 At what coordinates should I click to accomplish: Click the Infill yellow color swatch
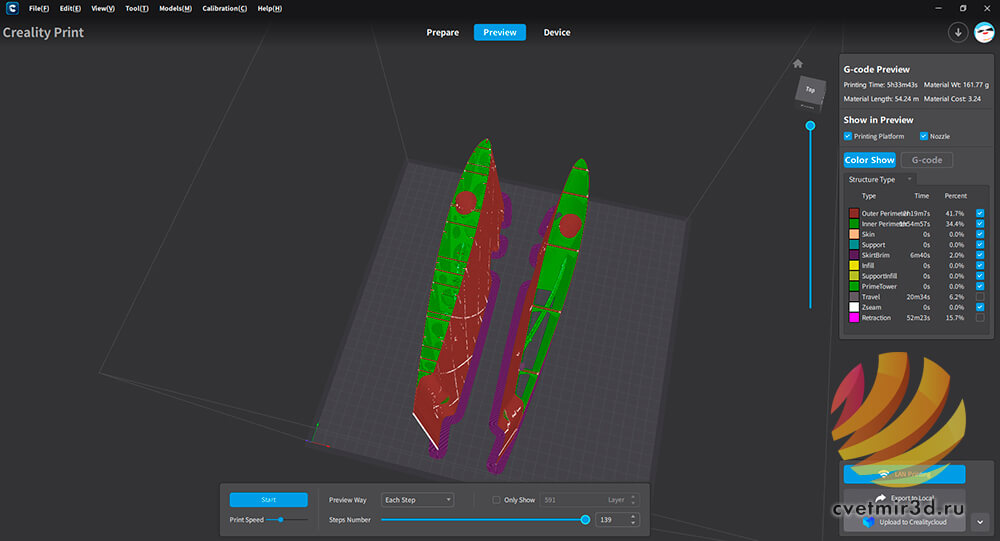(x=854, y=265)
